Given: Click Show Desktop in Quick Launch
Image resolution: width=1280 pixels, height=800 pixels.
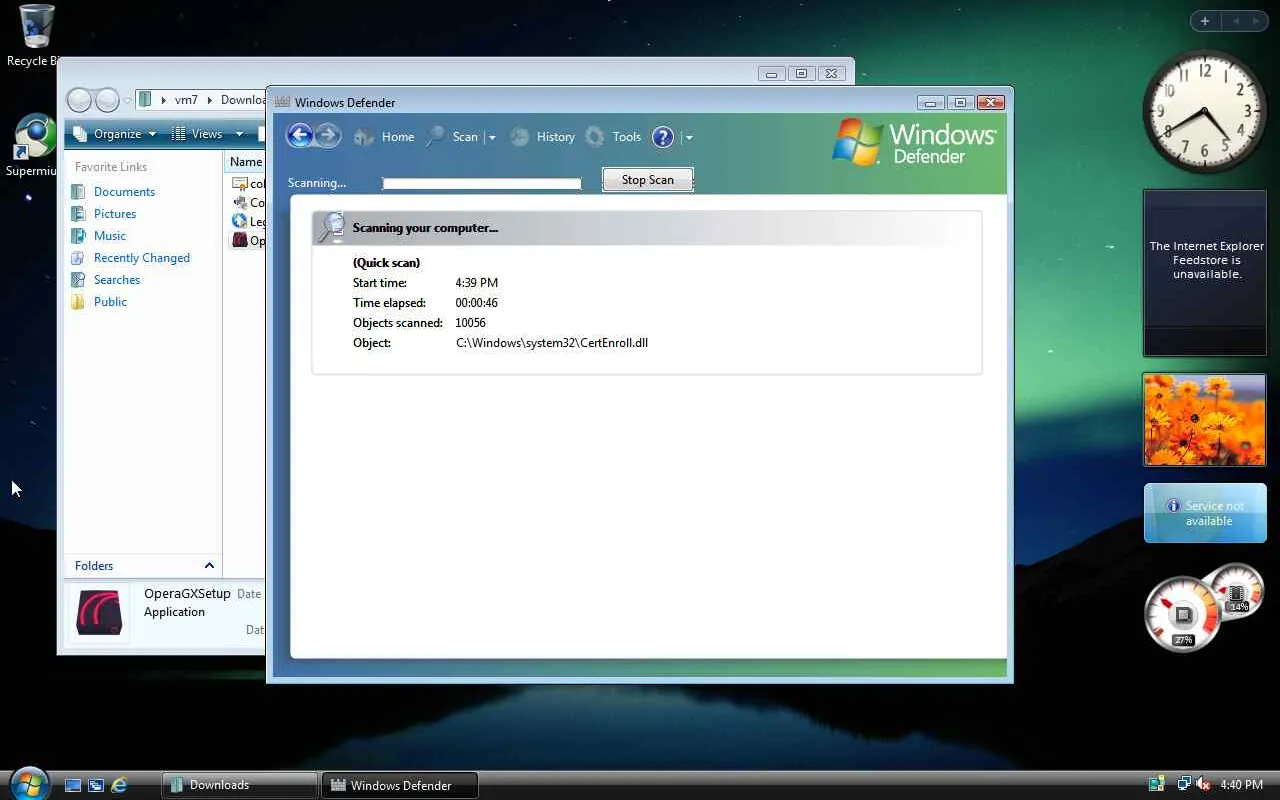Looking at the screenshot, I should [73, 785].
